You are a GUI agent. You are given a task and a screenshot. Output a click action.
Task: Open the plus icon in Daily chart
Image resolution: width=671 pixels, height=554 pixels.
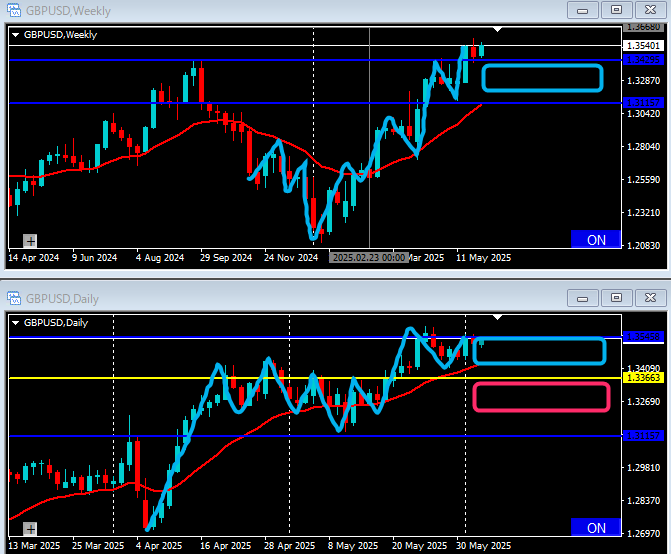click(x=30, y=529)
